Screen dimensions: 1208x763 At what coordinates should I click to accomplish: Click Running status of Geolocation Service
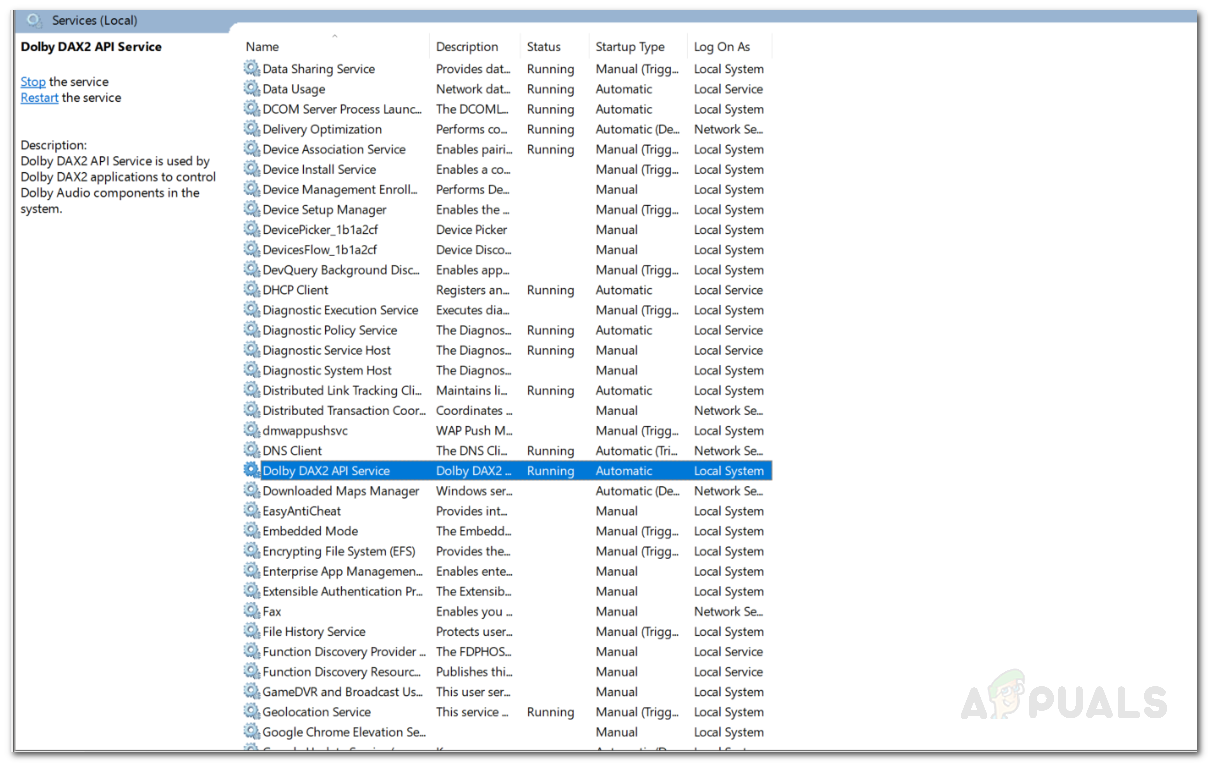point(551,712)
